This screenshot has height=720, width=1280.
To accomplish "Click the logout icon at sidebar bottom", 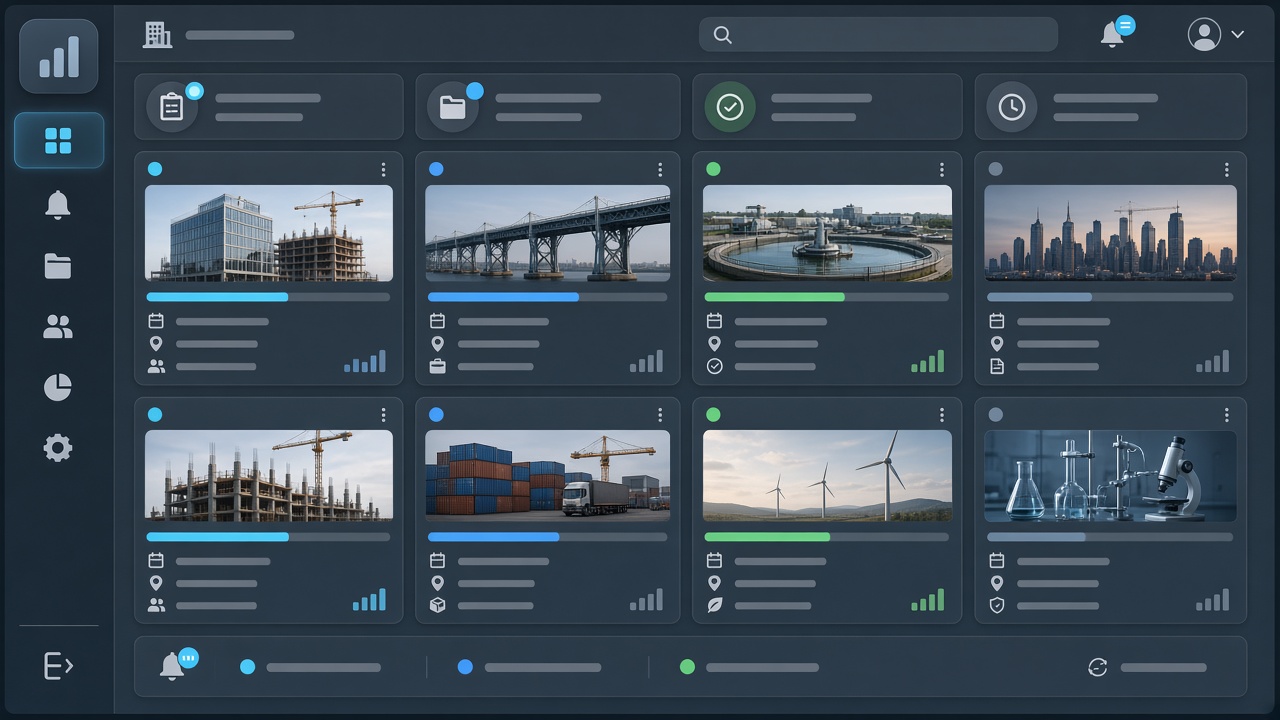I will [58, 666].
